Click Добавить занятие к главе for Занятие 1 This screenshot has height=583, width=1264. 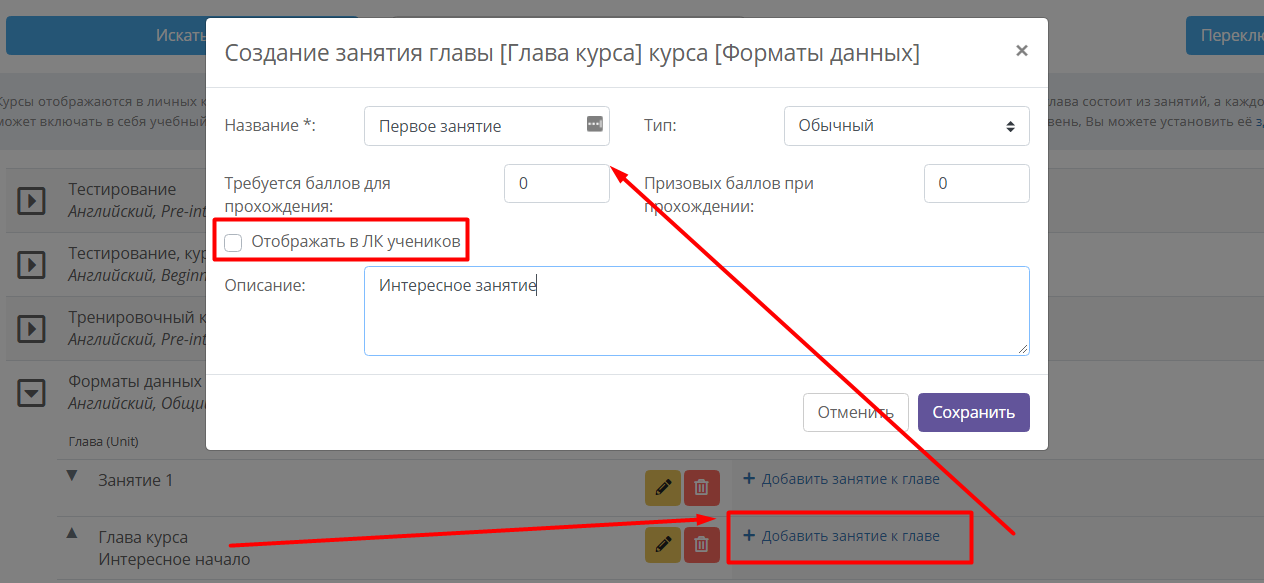pyautogui.click(x=841, y=479)
